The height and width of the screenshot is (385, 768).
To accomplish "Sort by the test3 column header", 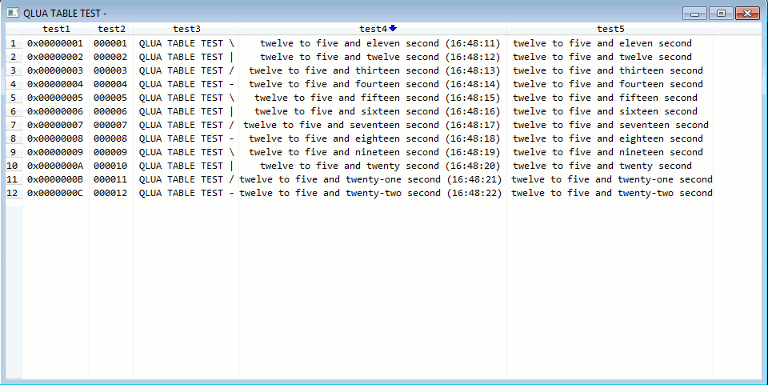I will tap(186, 29).
